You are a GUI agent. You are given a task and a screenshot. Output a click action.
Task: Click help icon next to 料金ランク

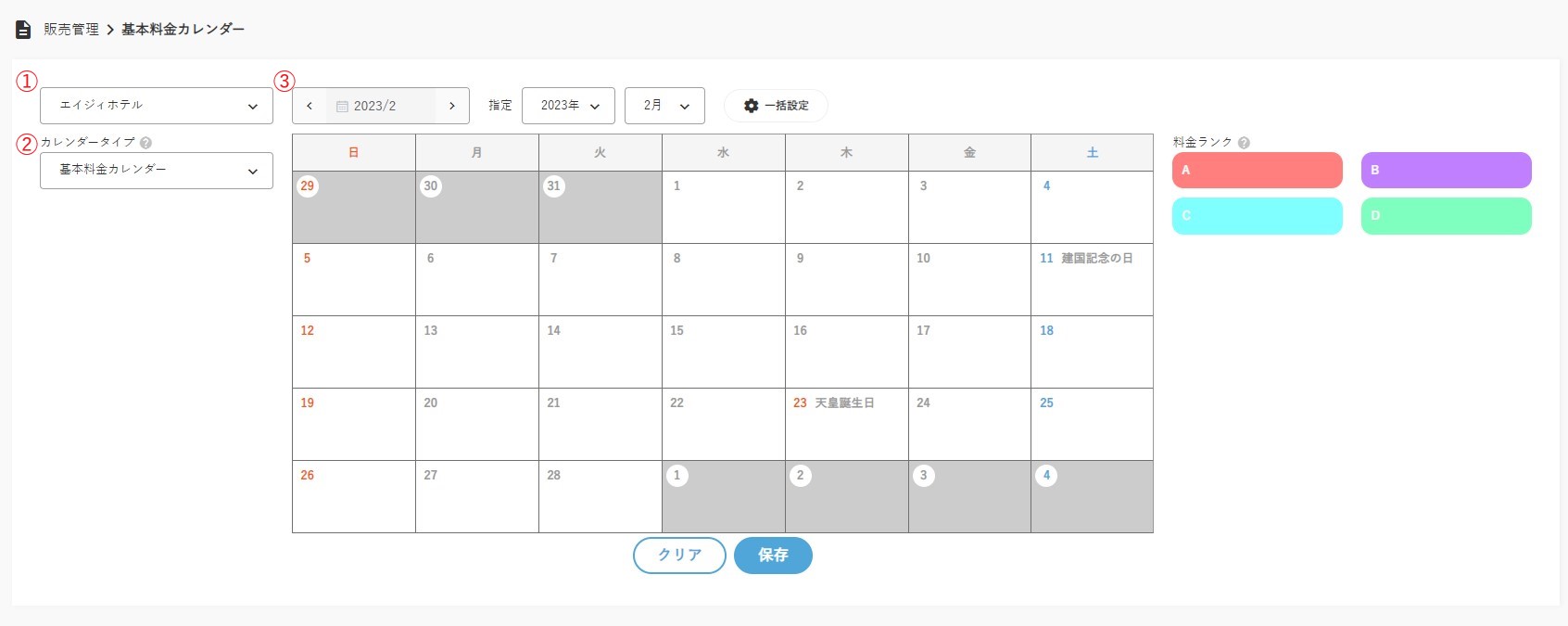1244,143
